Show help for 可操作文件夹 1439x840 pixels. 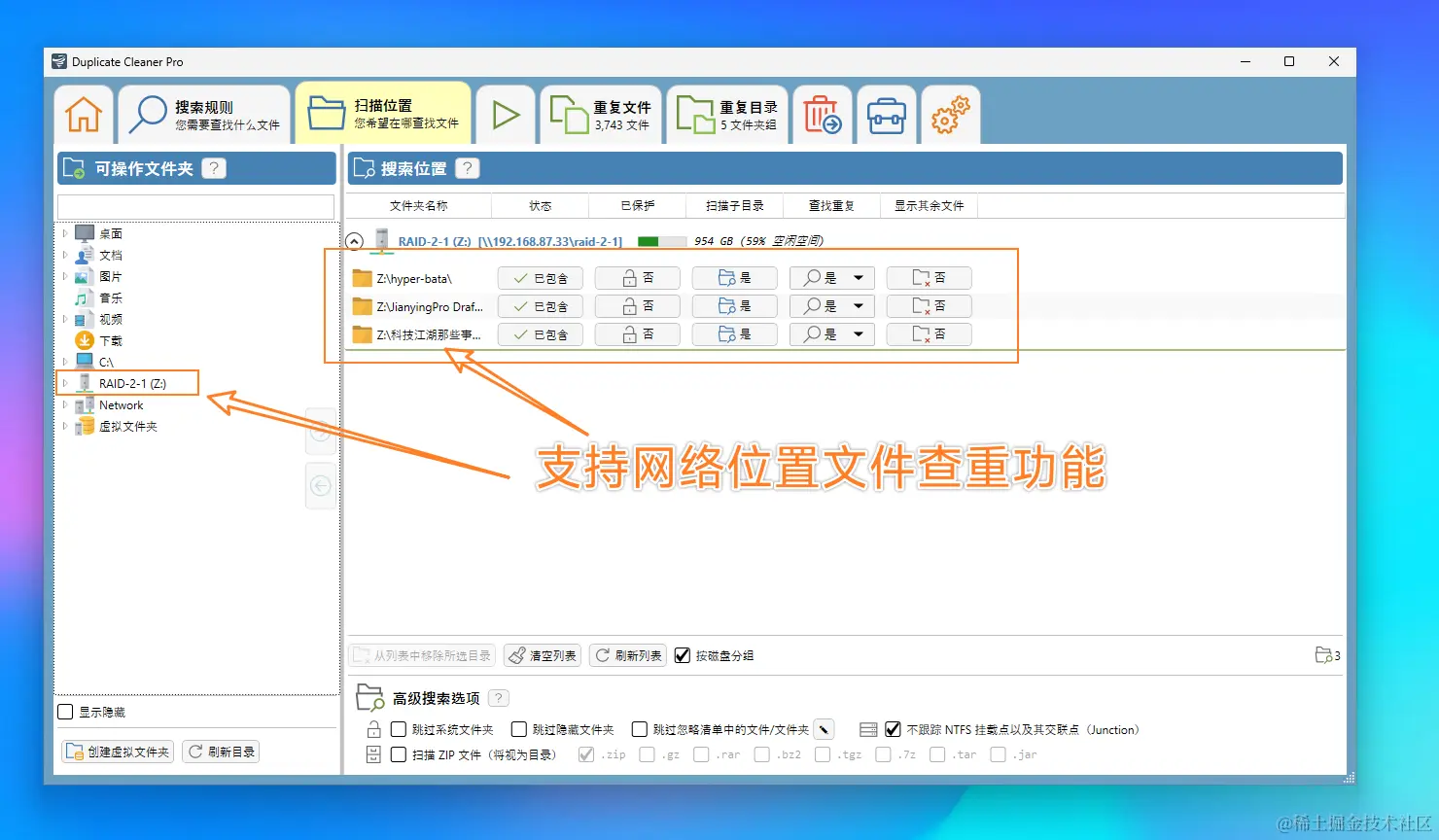click(214, 168)
